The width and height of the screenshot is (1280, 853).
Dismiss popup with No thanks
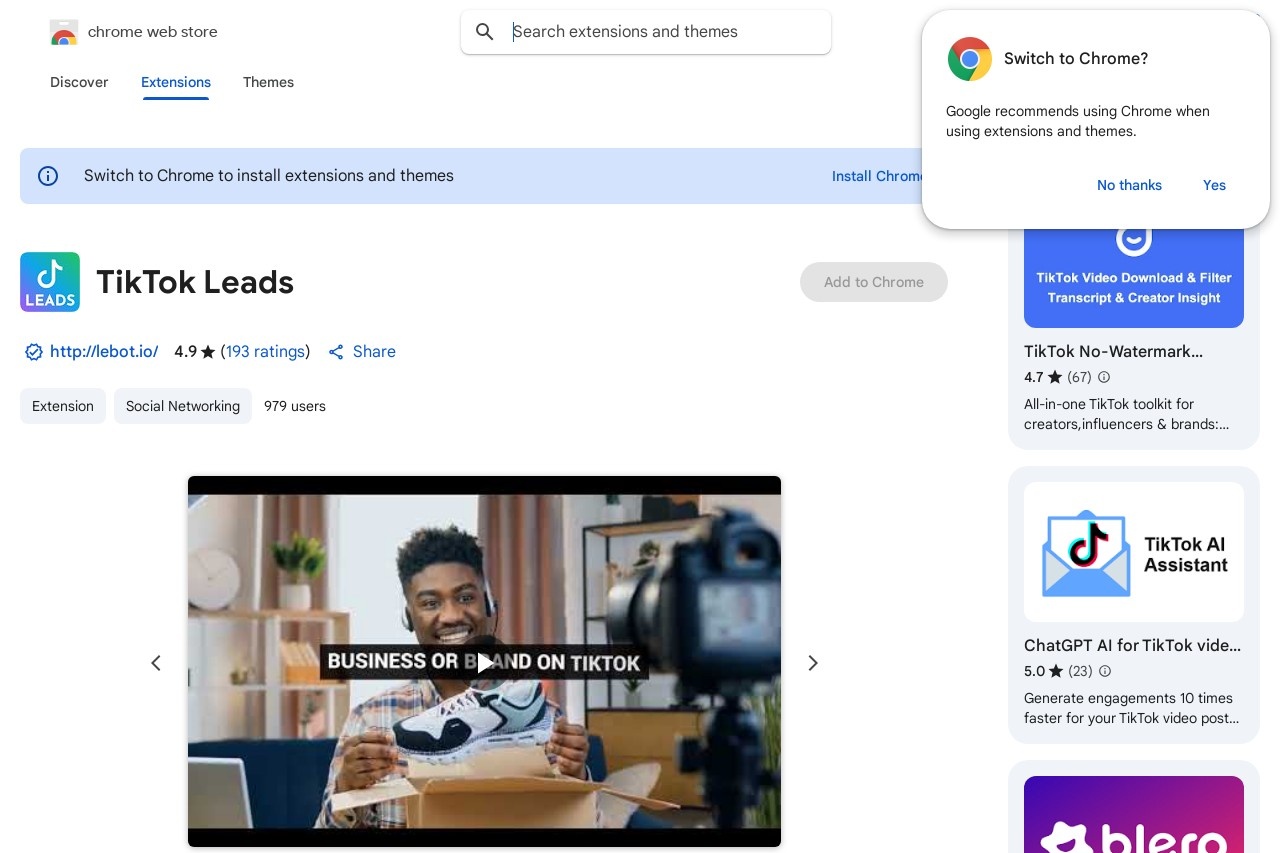pyautogui.click(x=1129, y=185)
